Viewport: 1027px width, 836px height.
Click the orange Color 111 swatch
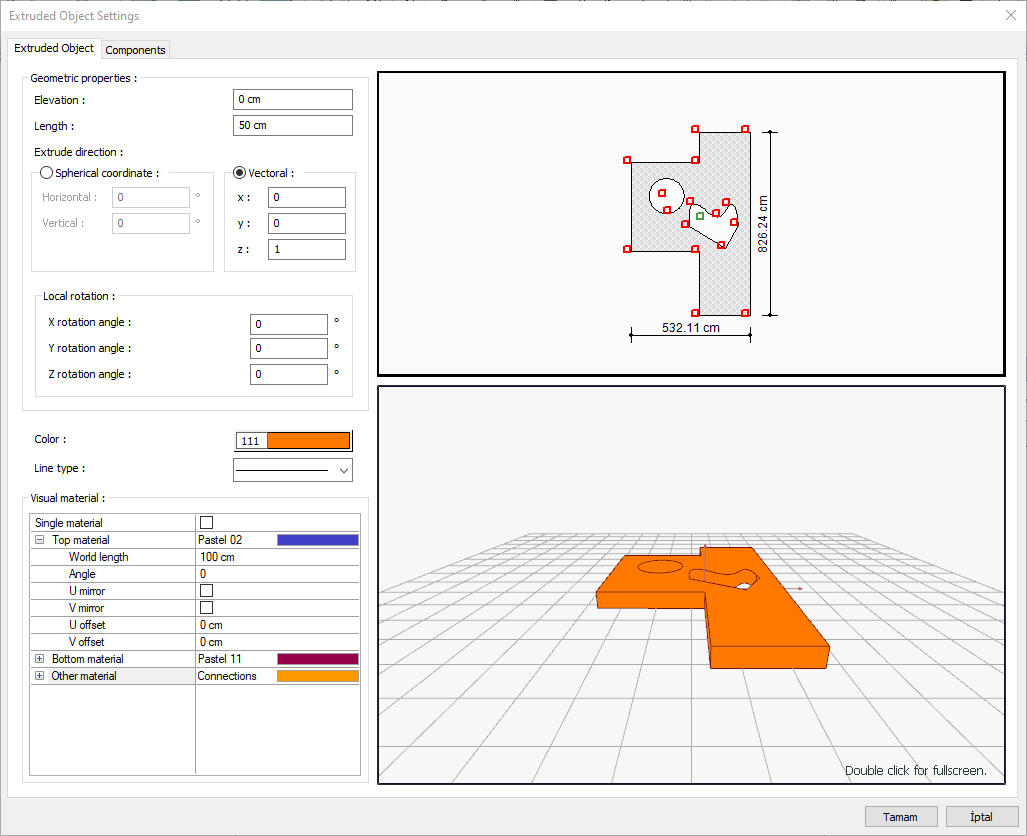[x=308, y=441]
